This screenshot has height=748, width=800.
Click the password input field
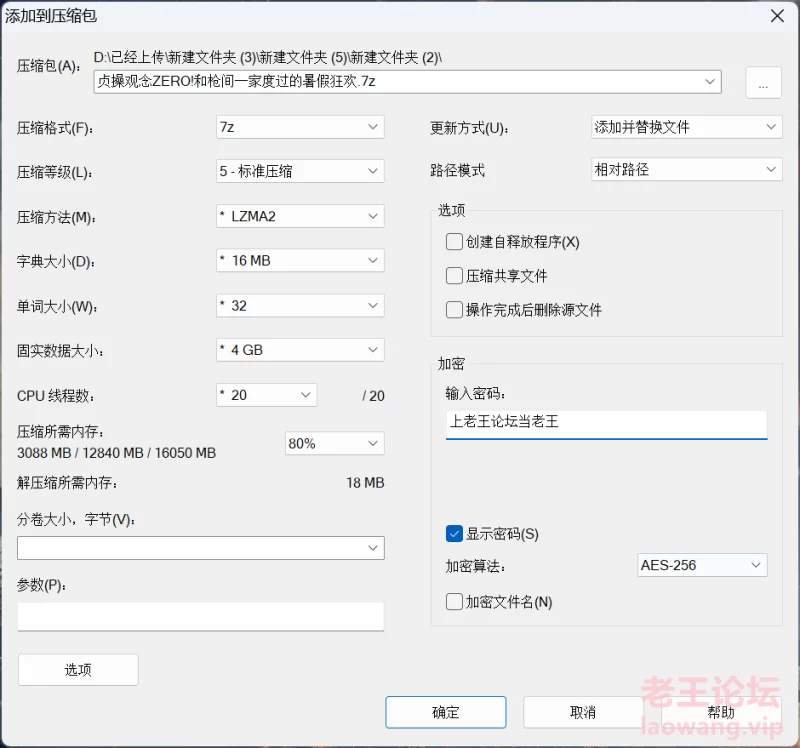606,423
